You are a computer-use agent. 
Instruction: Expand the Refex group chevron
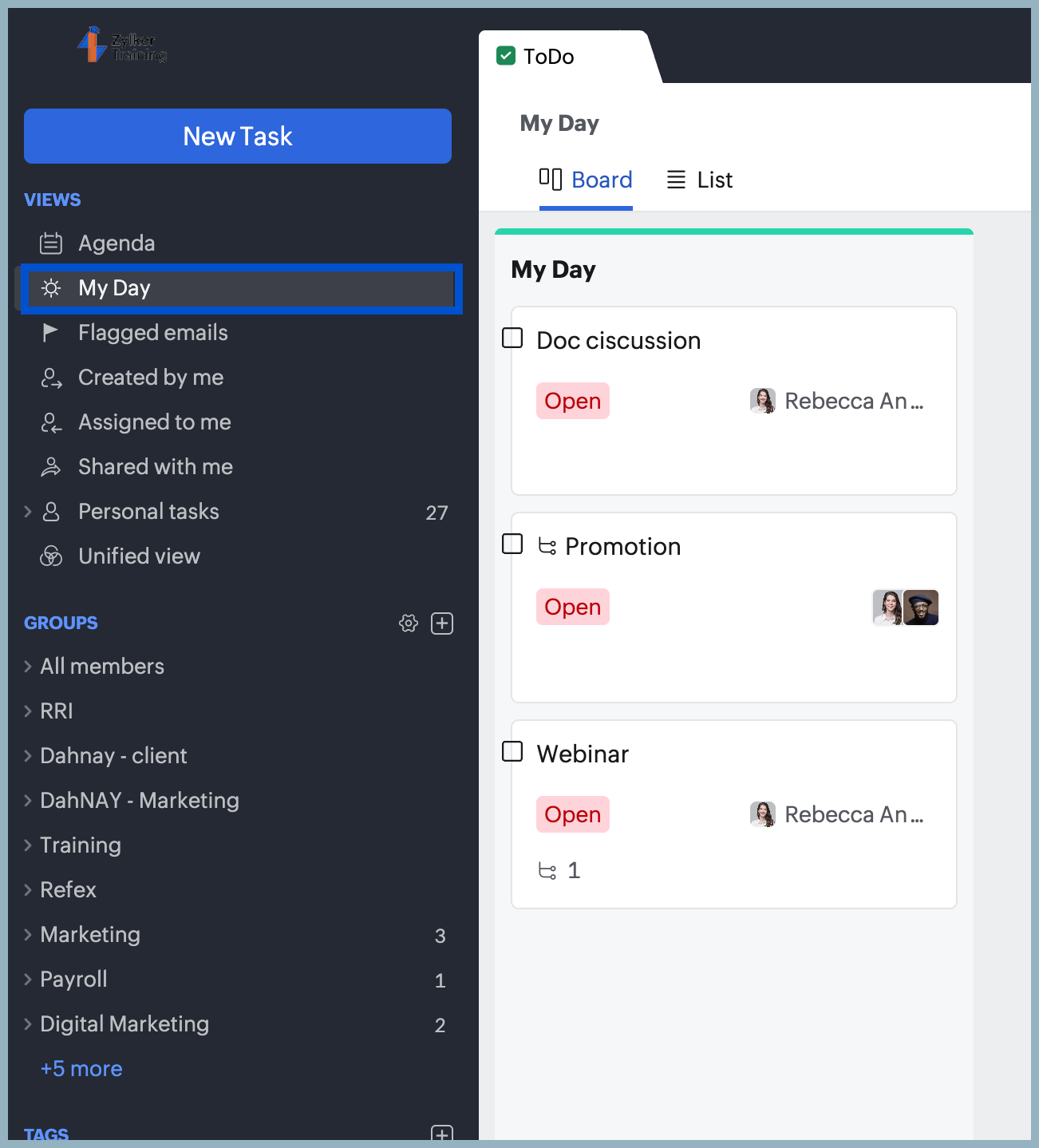click(28, 890)
